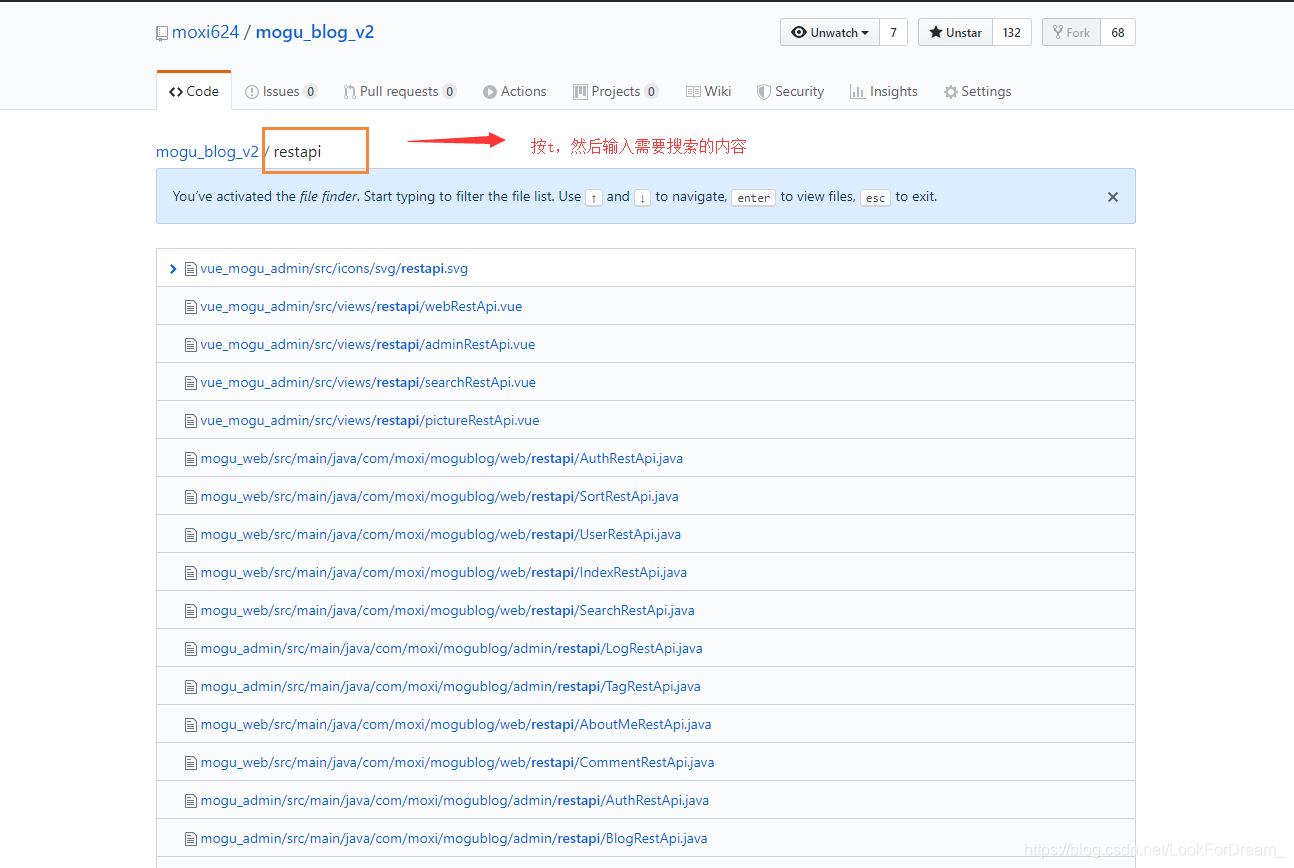This screenshot has width=1294, height=868.
Task: Open CommentRestApi.java file result
Action: [457, 762]
